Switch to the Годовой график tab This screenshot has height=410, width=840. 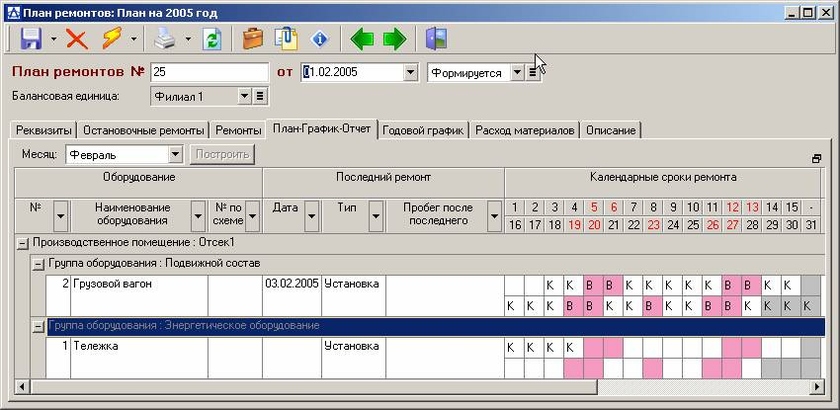tap(424, 130)
